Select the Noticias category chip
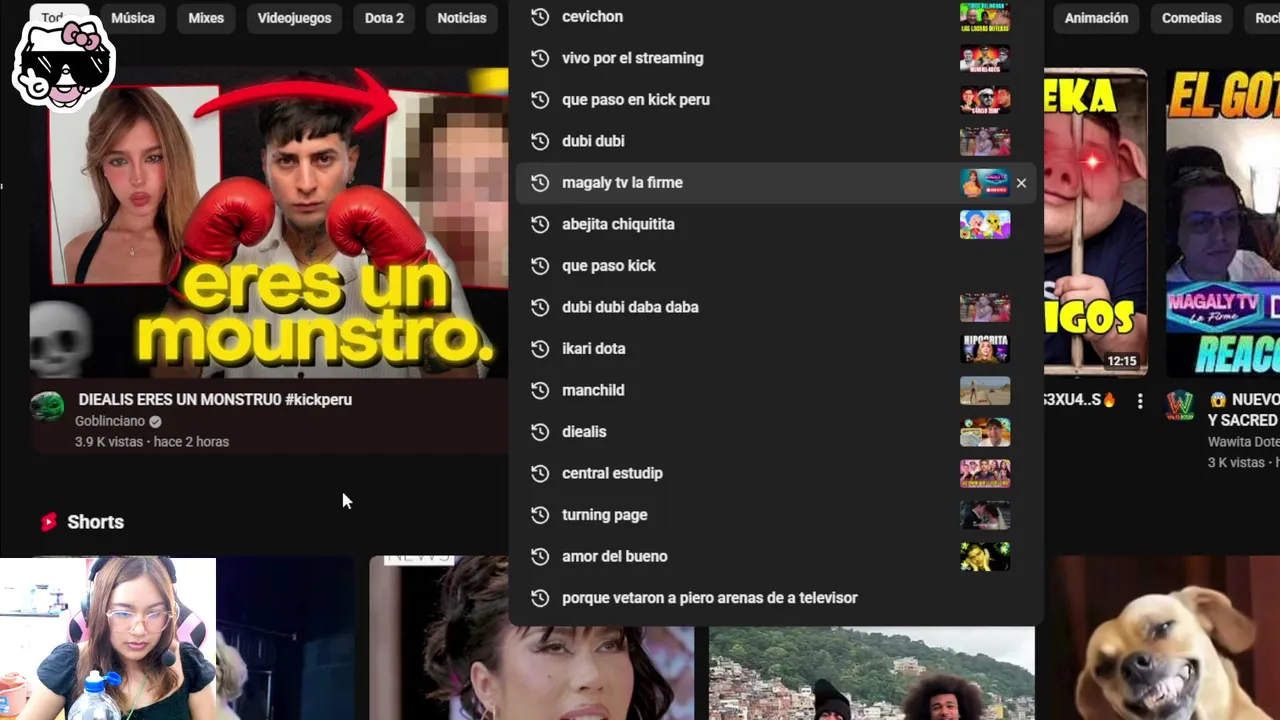1280x720 pixels. click(462, 18)
